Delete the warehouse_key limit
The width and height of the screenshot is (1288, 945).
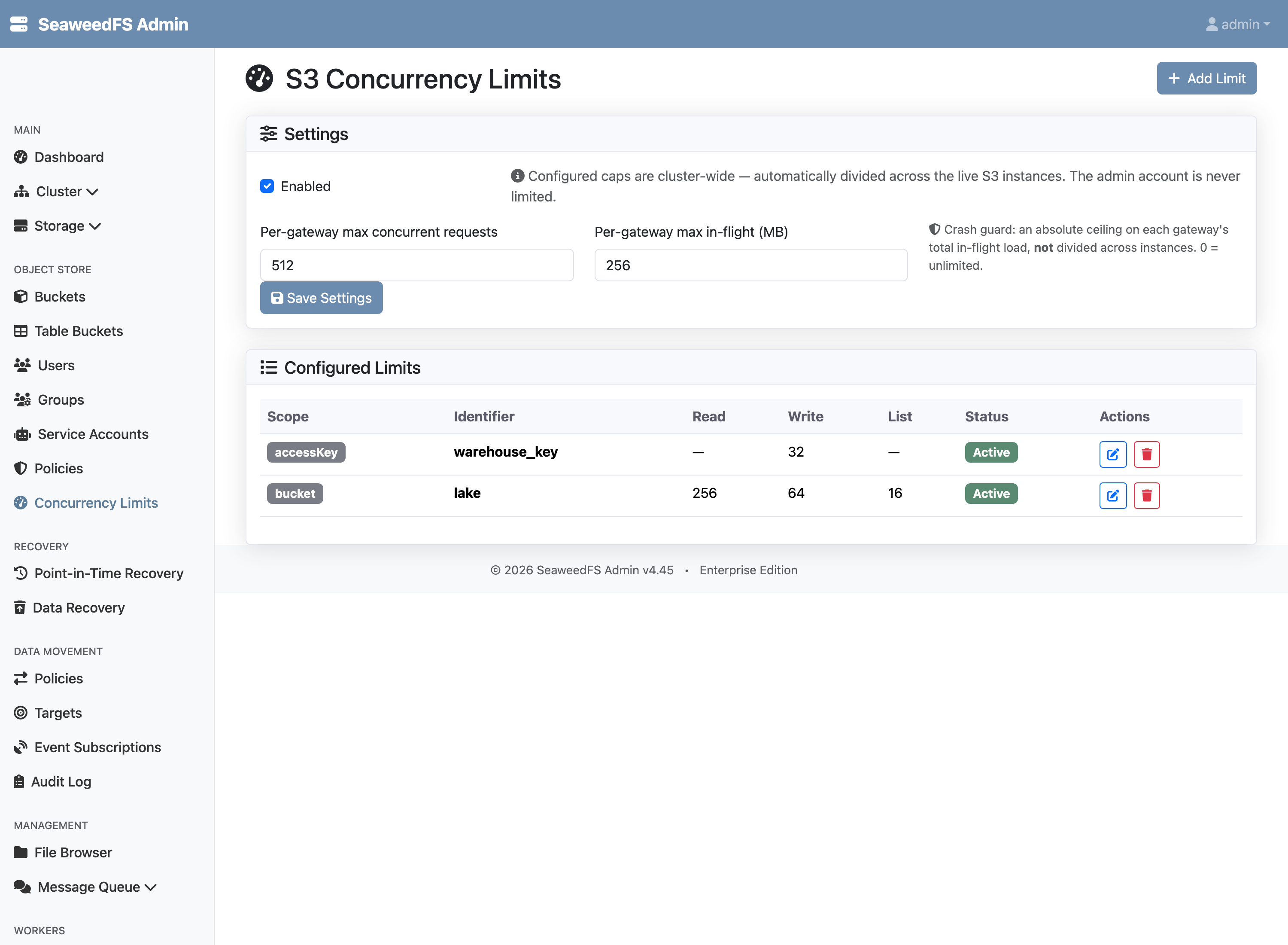(1146, 454)
